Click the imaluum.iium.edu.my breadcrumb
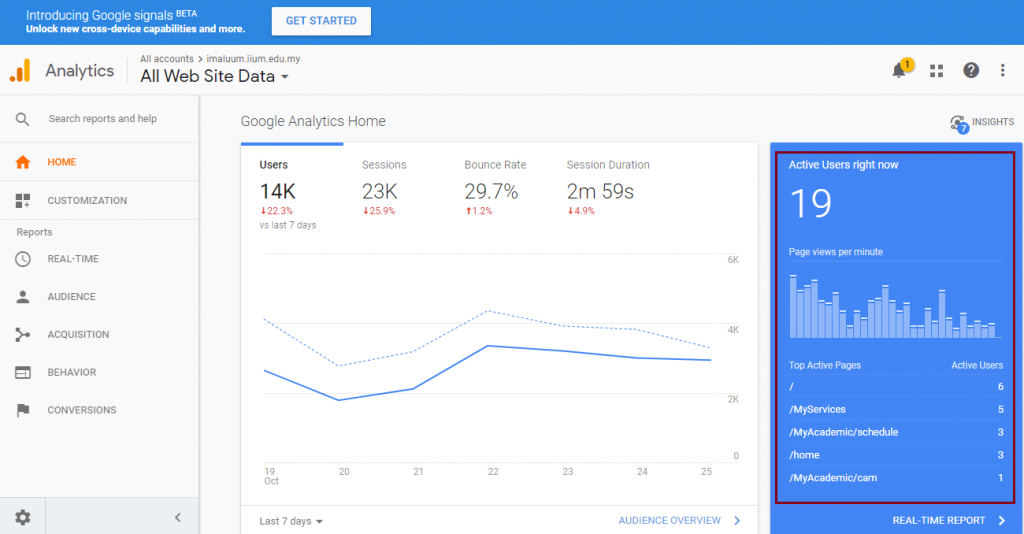This screenshot has height=534, width=1024. (253, 59)
